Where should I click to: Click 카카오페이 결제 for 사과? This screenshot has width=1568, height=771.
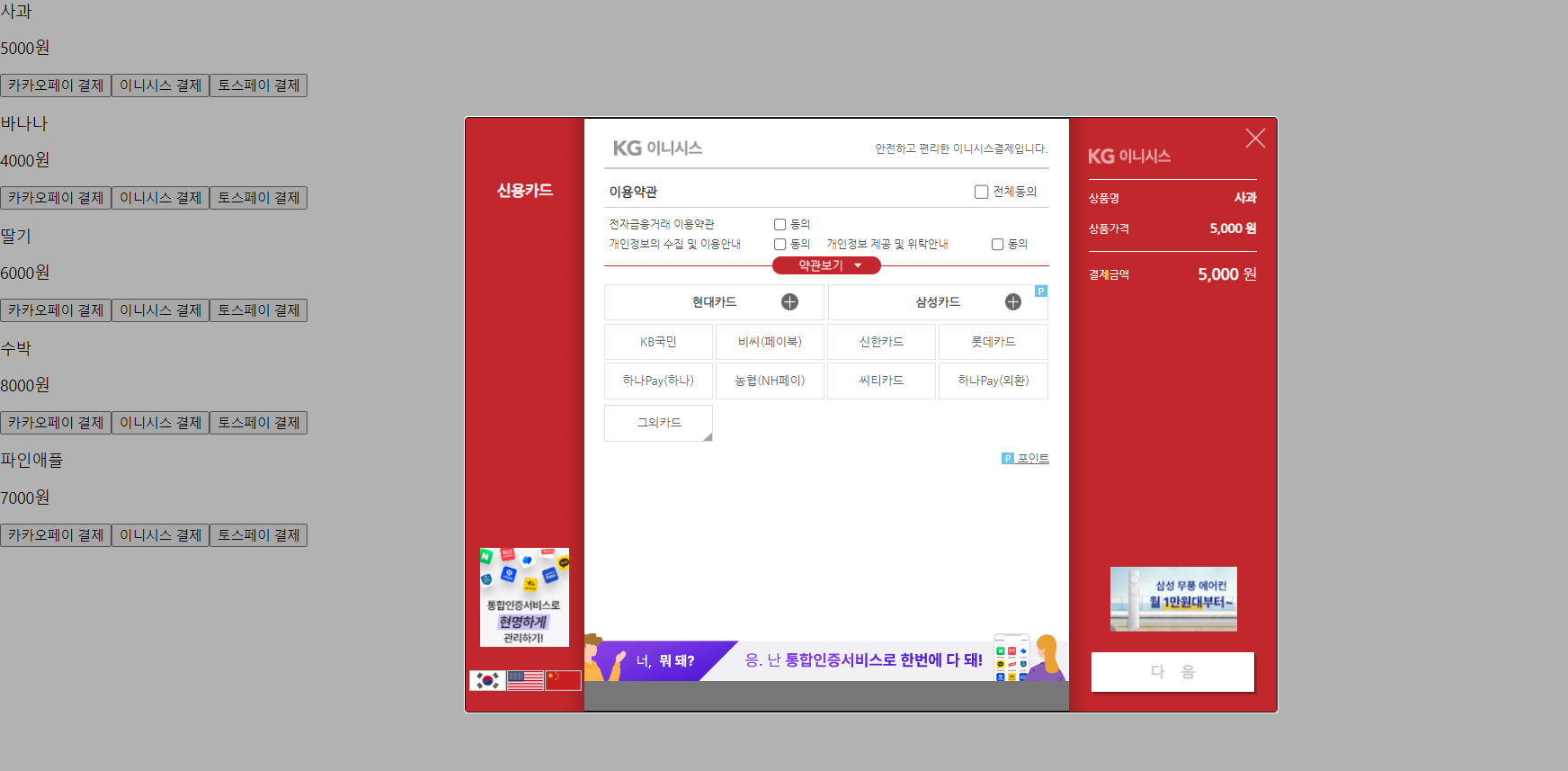[56, 85]
